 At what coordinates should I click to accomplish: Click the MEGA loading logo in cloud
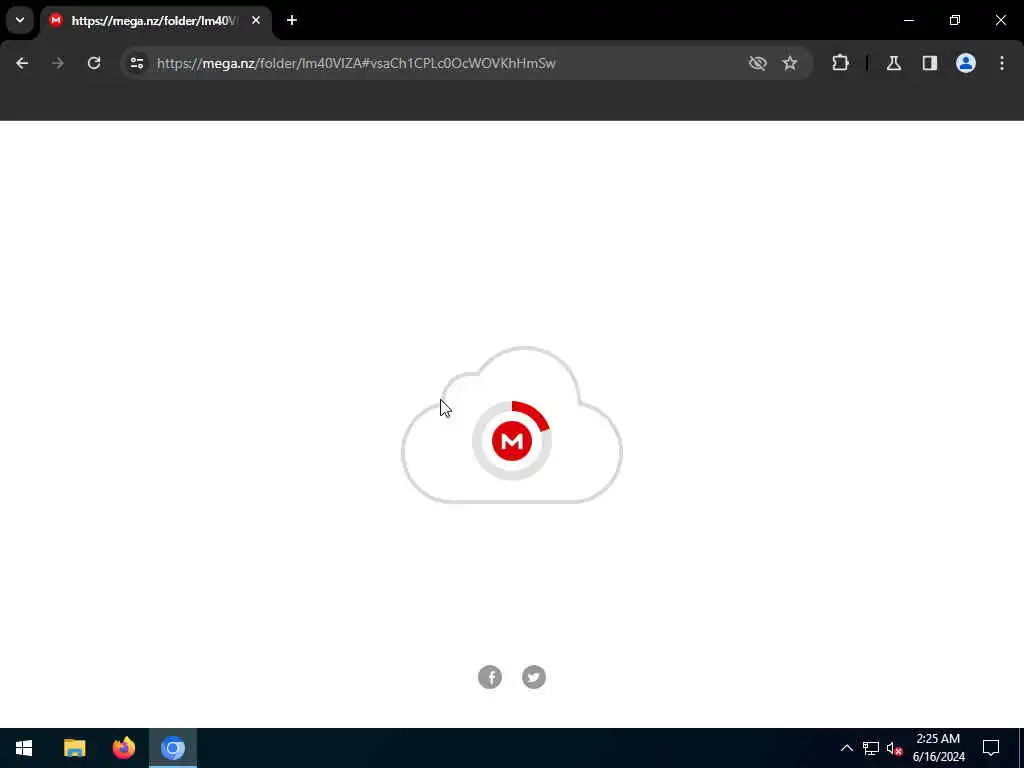pyautogui.click(x=512, y=441)
